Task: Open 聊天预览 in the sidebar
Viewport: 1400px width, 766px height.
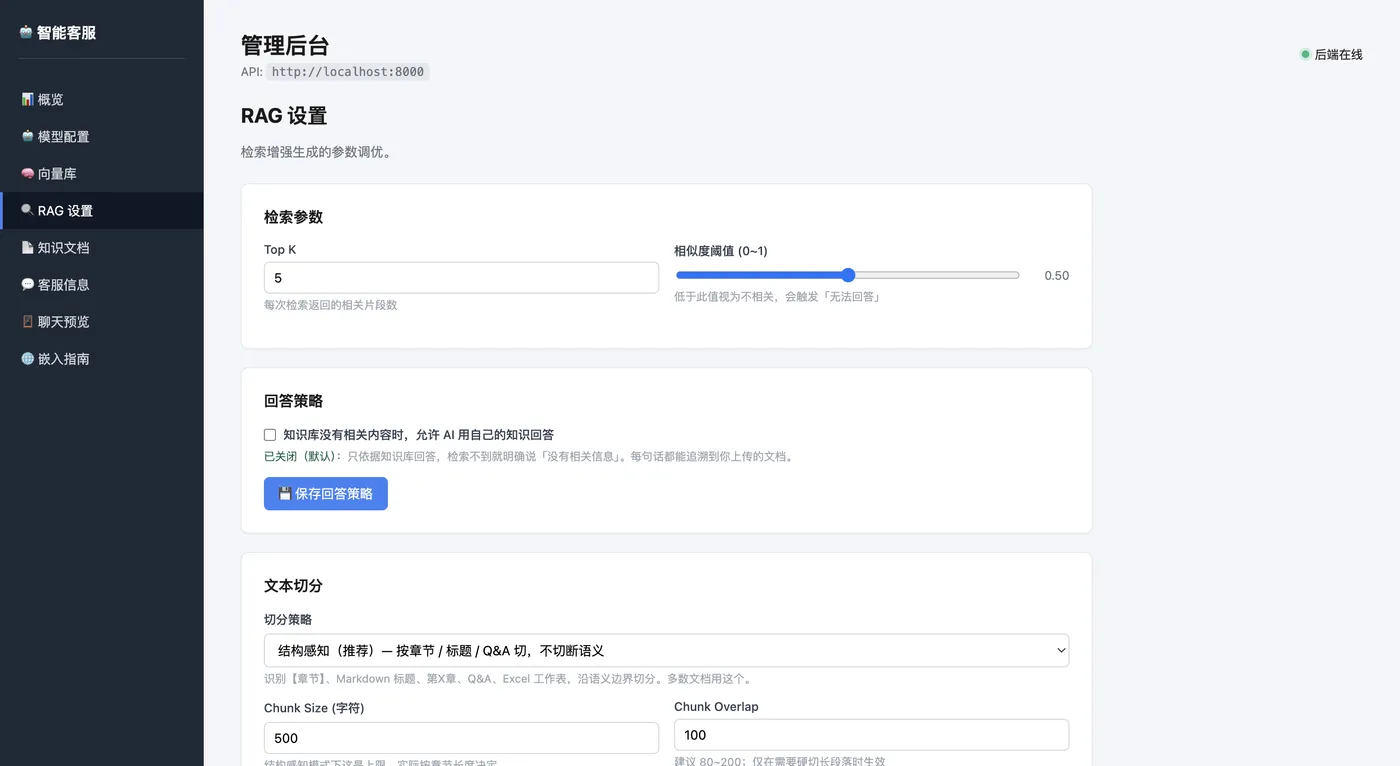Action: pos(102,321)
